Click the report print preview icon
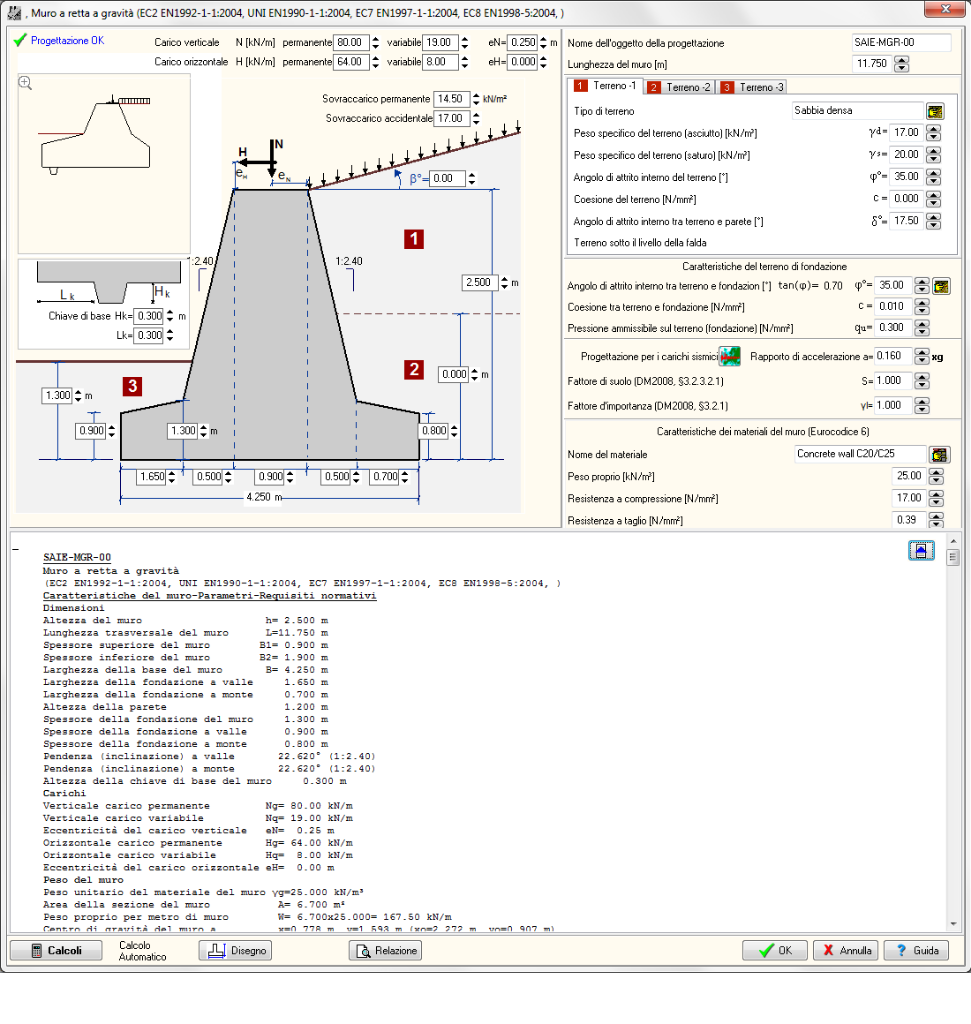 pyautogui.click(x=921, y=551)
